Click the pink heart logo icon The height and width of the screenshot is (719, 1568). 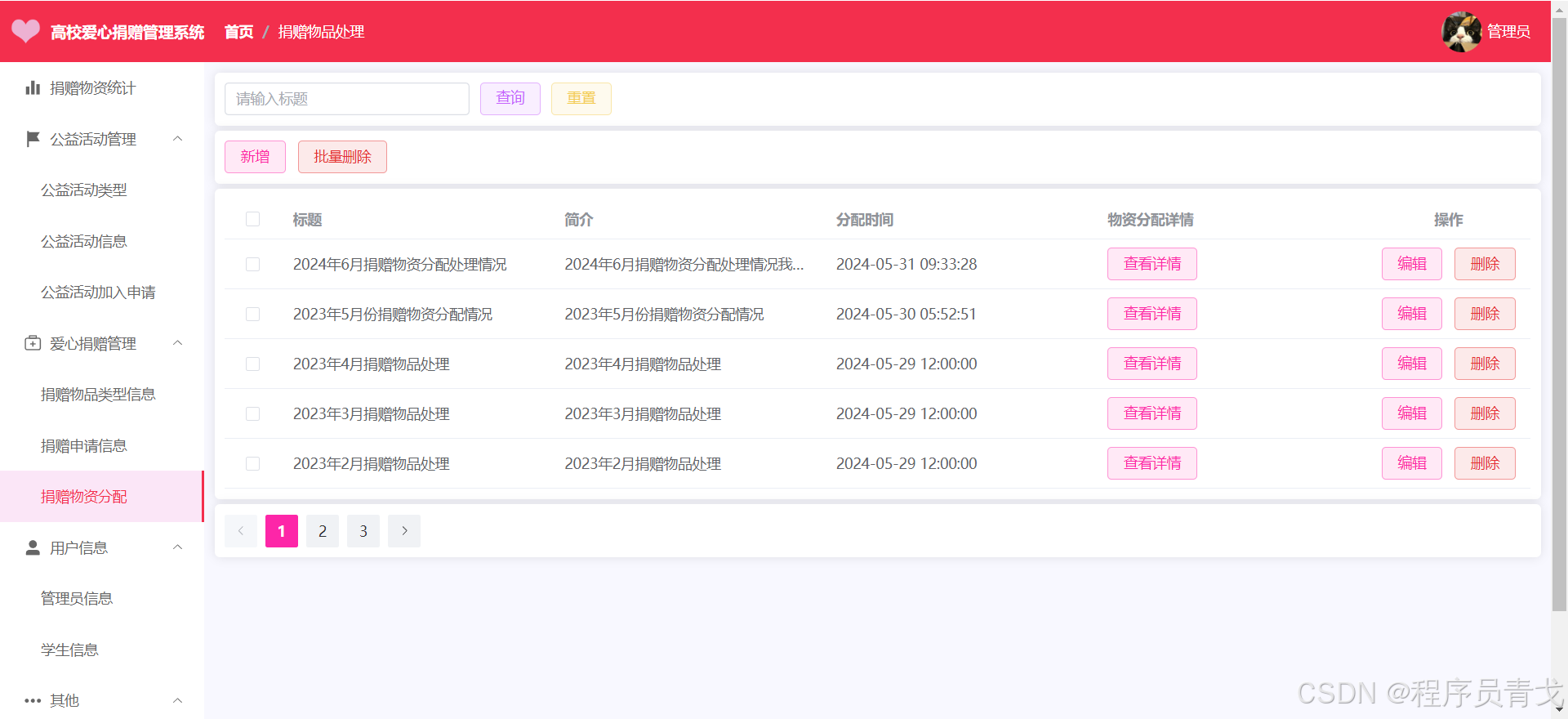click(x=25, y=31)
